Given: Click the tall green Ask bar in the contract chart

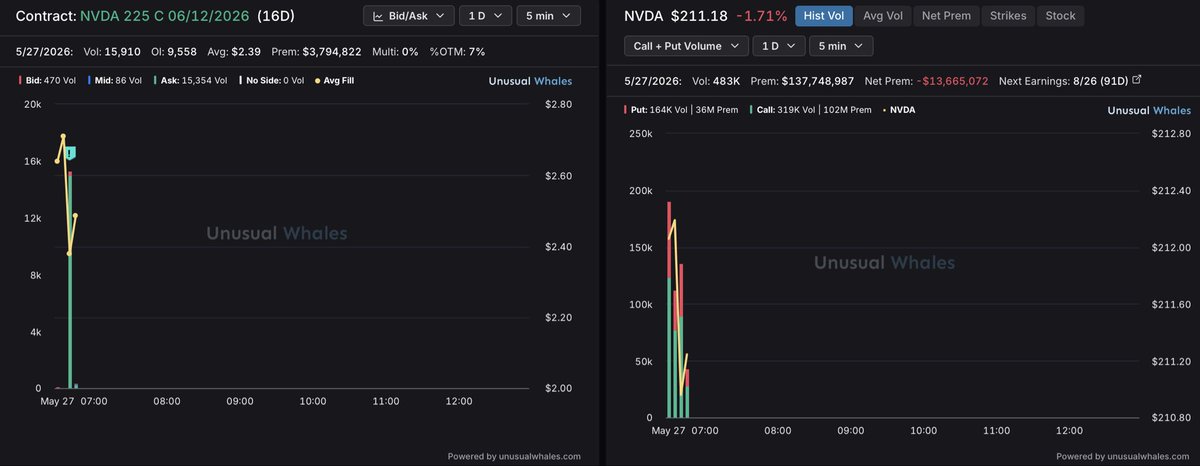Looking at the screenshot, I should 70,280.
